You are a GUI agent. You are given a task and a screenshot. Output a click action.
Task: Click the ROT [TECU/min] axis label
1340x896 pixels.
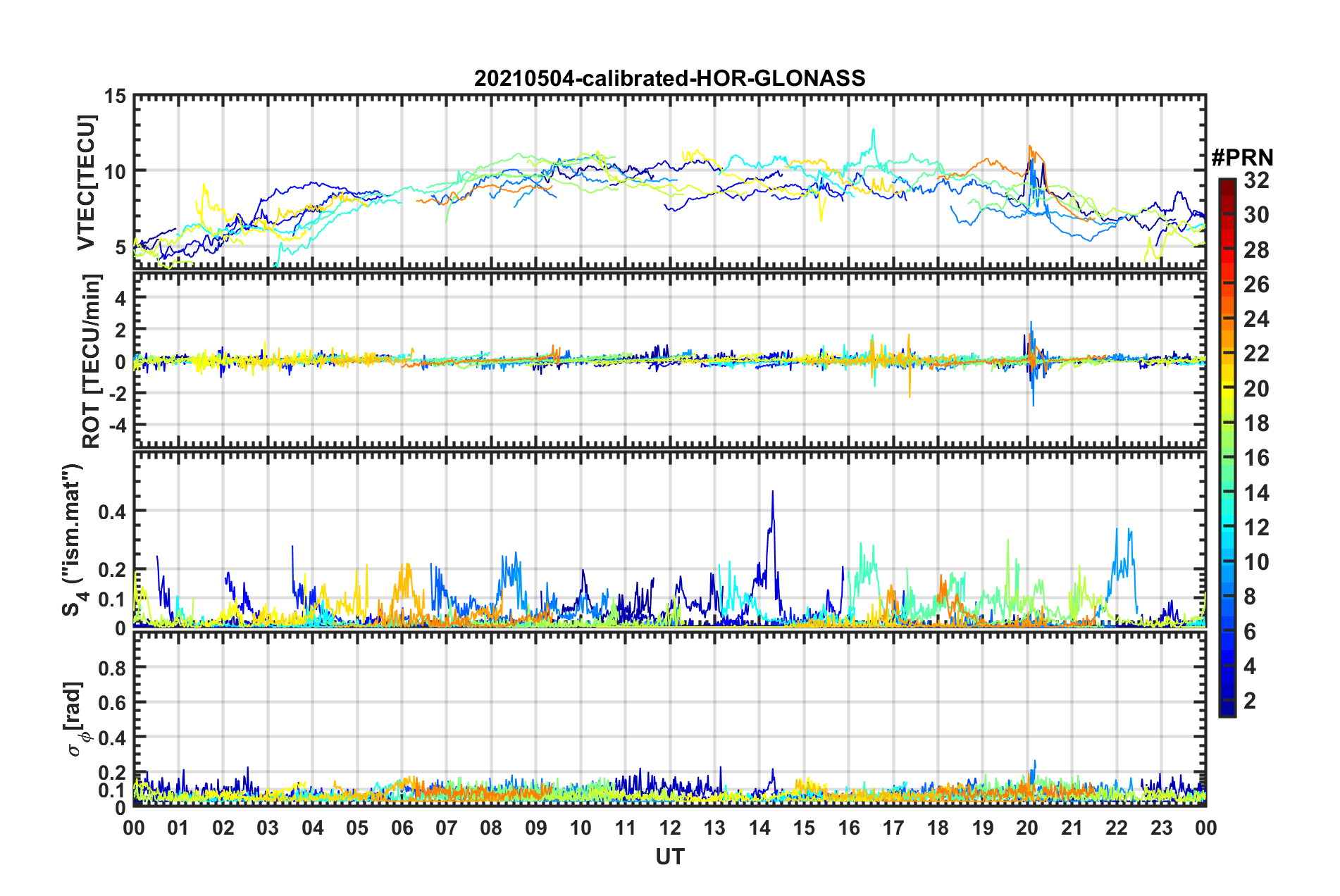tap(92, 361)
